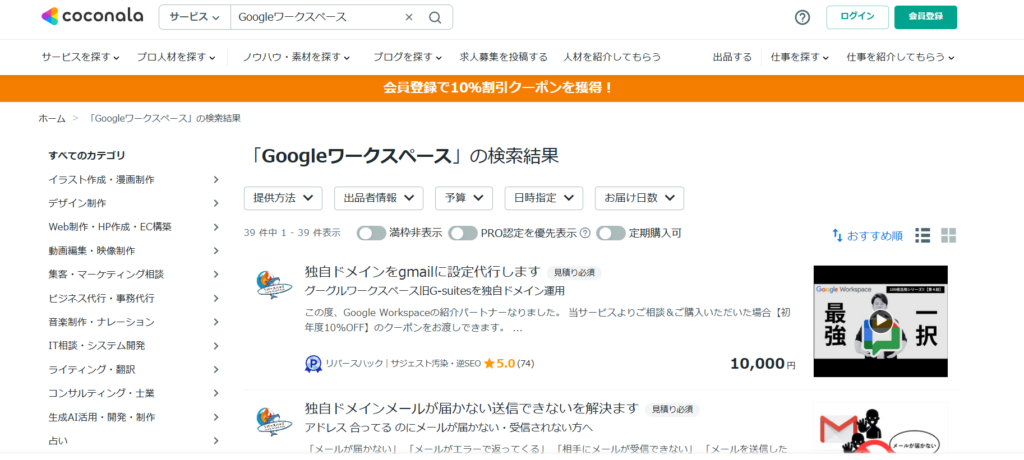The height and width of the screenshot is (460, 1024).
Task: Open 求人募集を投稿する
Action: tap(504, 58)
